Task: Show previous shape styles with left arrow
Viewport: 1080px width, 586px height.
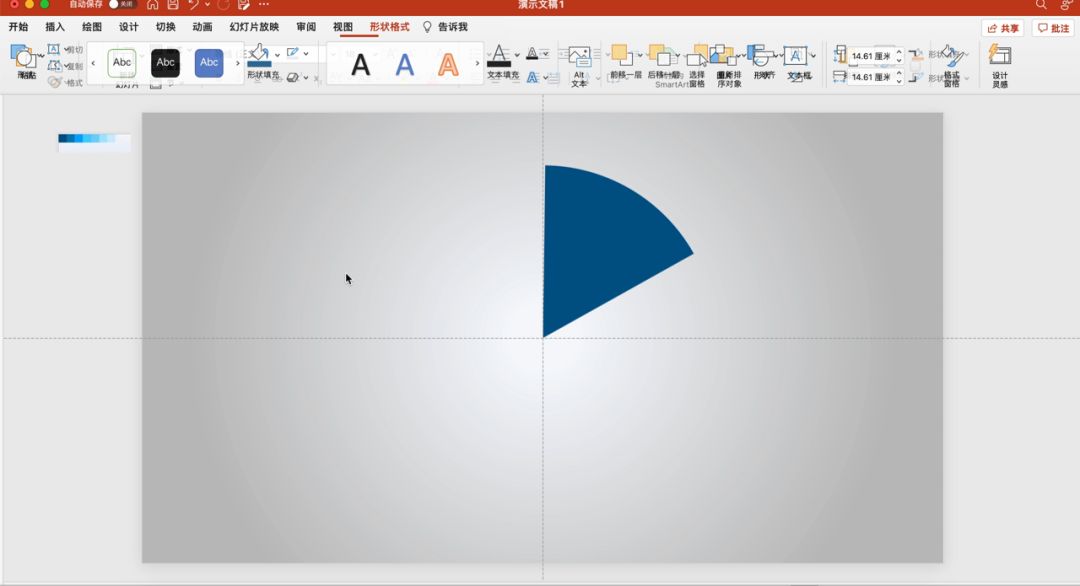Action: pos(94,63)
